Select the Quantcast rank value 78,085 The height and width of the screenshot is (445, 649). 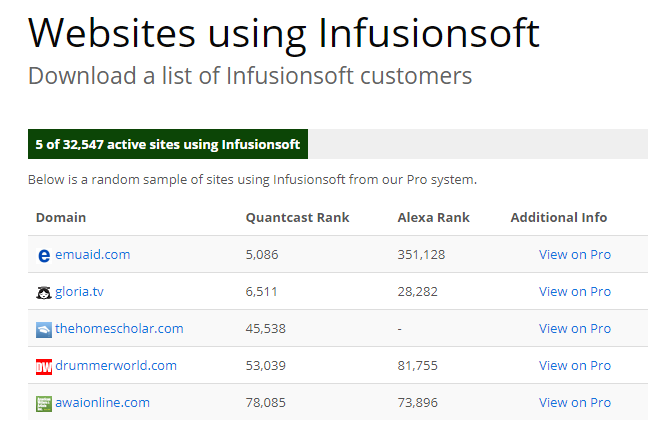(x=266, y=403)
